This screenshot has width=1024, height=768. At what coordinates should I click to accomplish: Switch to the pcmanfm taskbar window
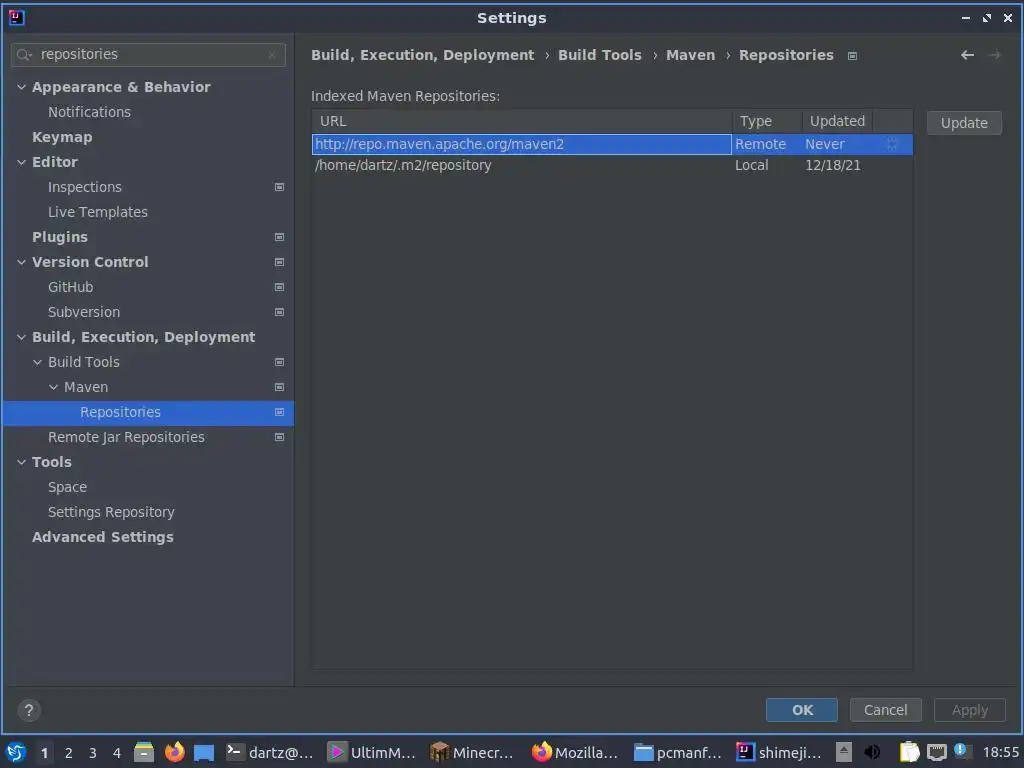pos(677,752)
